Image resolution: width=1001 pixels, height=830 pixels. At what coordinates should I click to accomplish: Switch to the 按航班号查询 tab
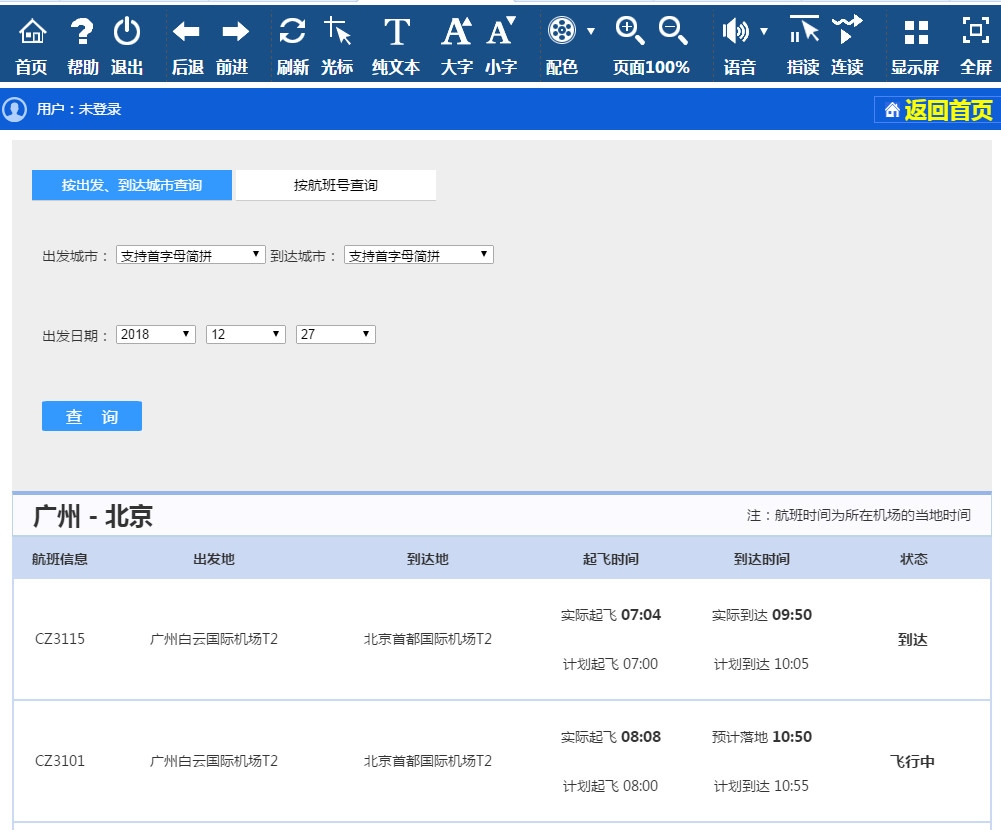click(336, 185)
